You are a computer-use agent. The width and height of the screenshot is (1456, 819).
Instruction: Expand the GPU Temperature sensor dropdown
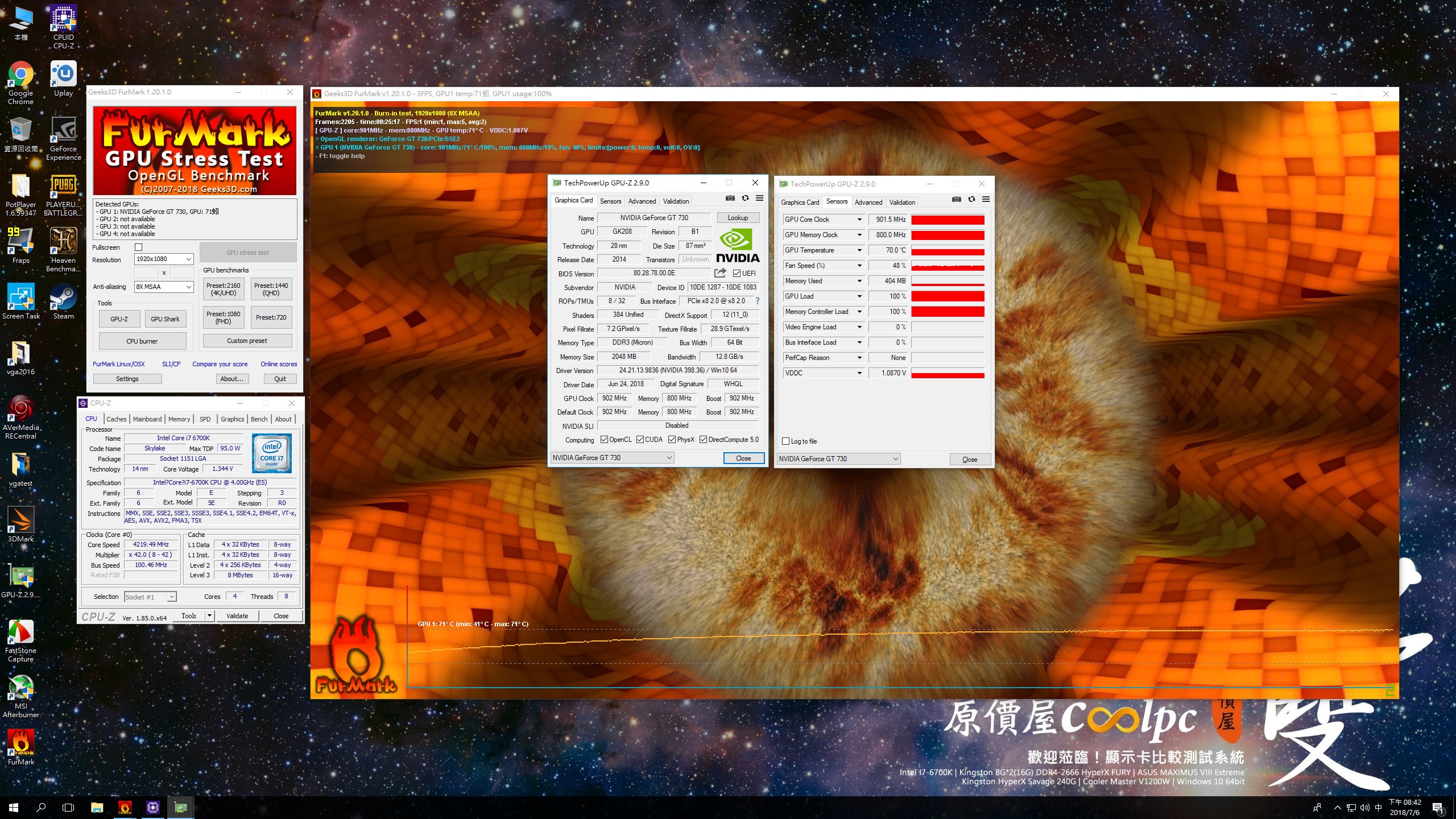[x=859, y=250]
